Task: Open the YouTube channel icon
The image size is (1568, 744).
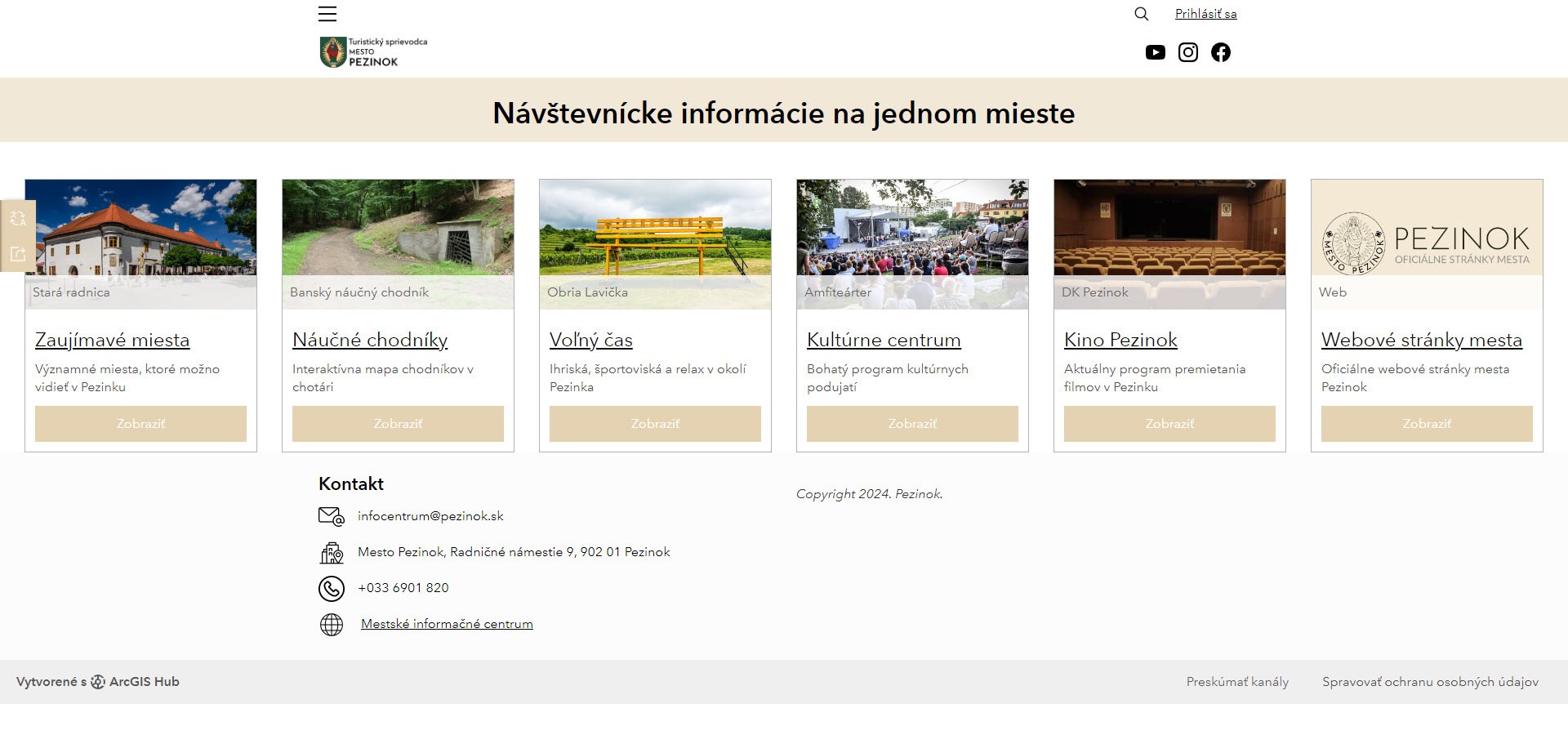Action: click(1156, 51)
